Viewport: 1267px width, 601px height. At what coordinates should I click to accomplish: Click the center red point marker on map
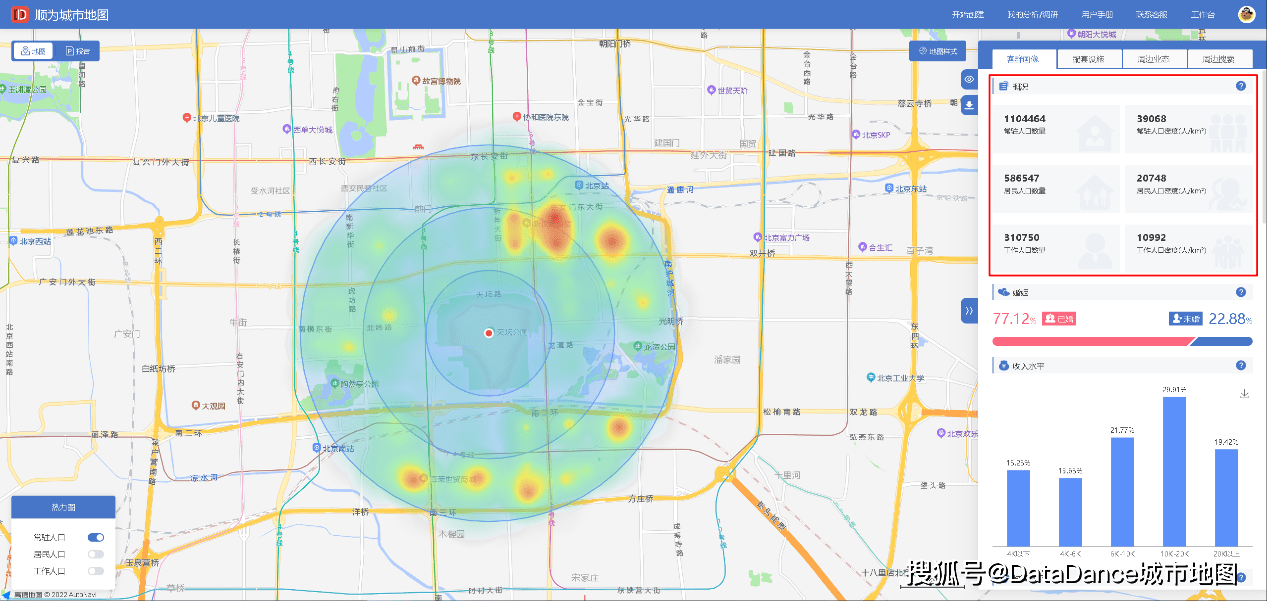(488, 332)
